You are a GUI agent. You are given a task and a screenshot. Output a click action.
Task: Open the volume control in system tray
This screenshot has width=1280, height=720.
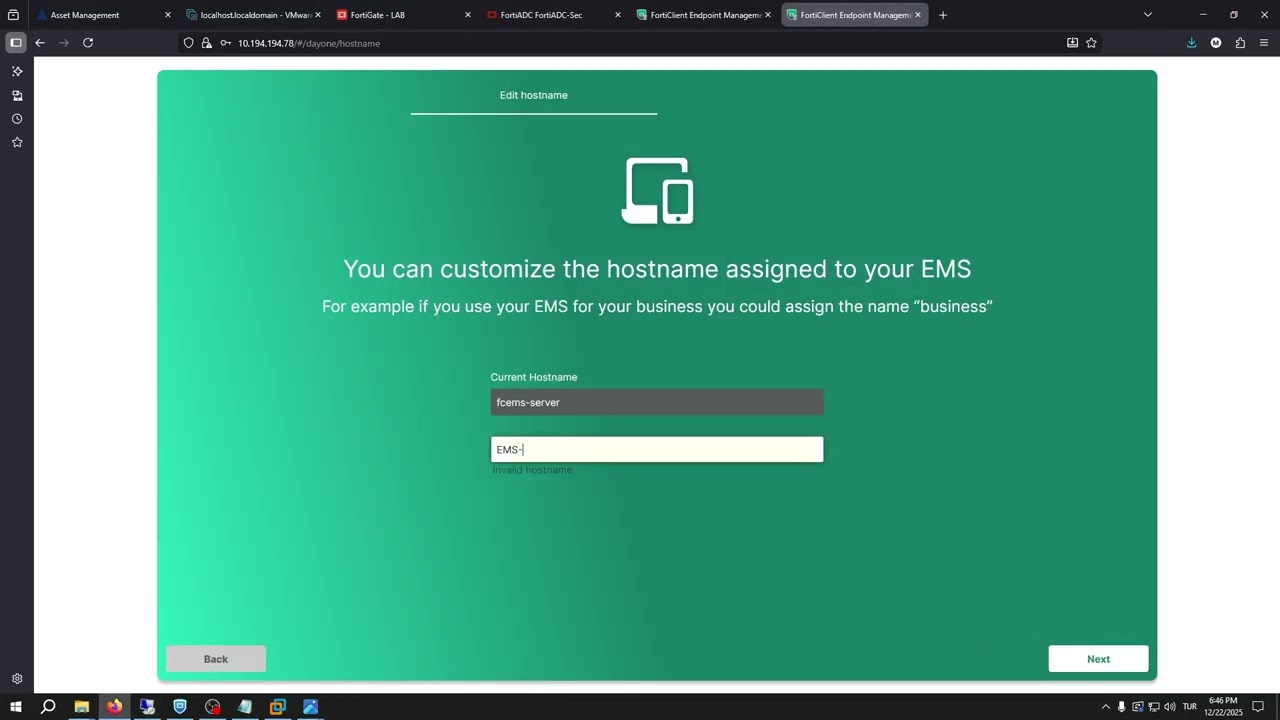point(1170,707)
